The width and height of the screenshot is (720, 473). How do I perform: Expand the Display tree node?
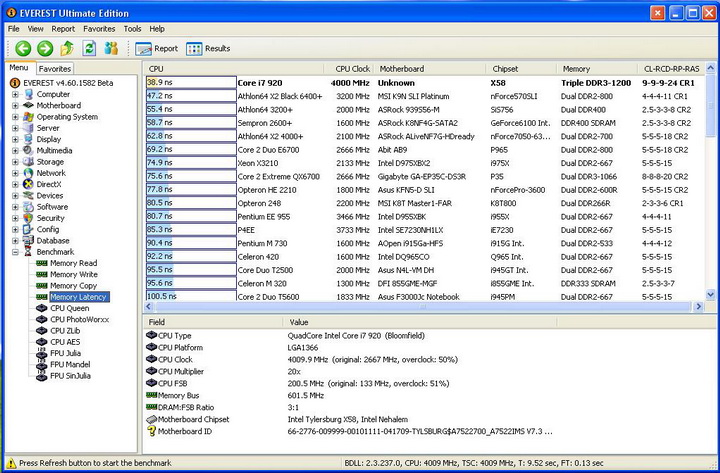[x=15, y=139]
